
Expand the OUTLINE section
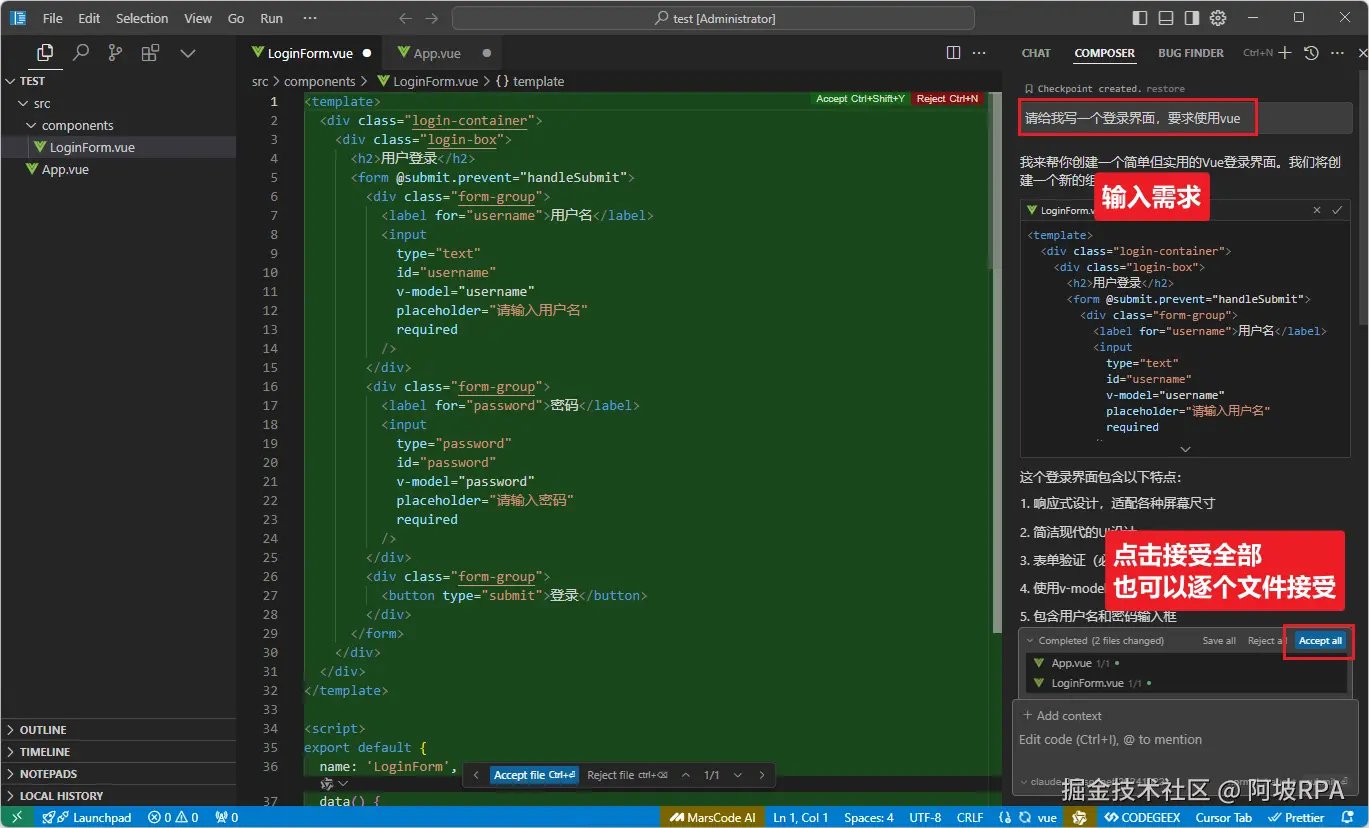tap(43, 730)
